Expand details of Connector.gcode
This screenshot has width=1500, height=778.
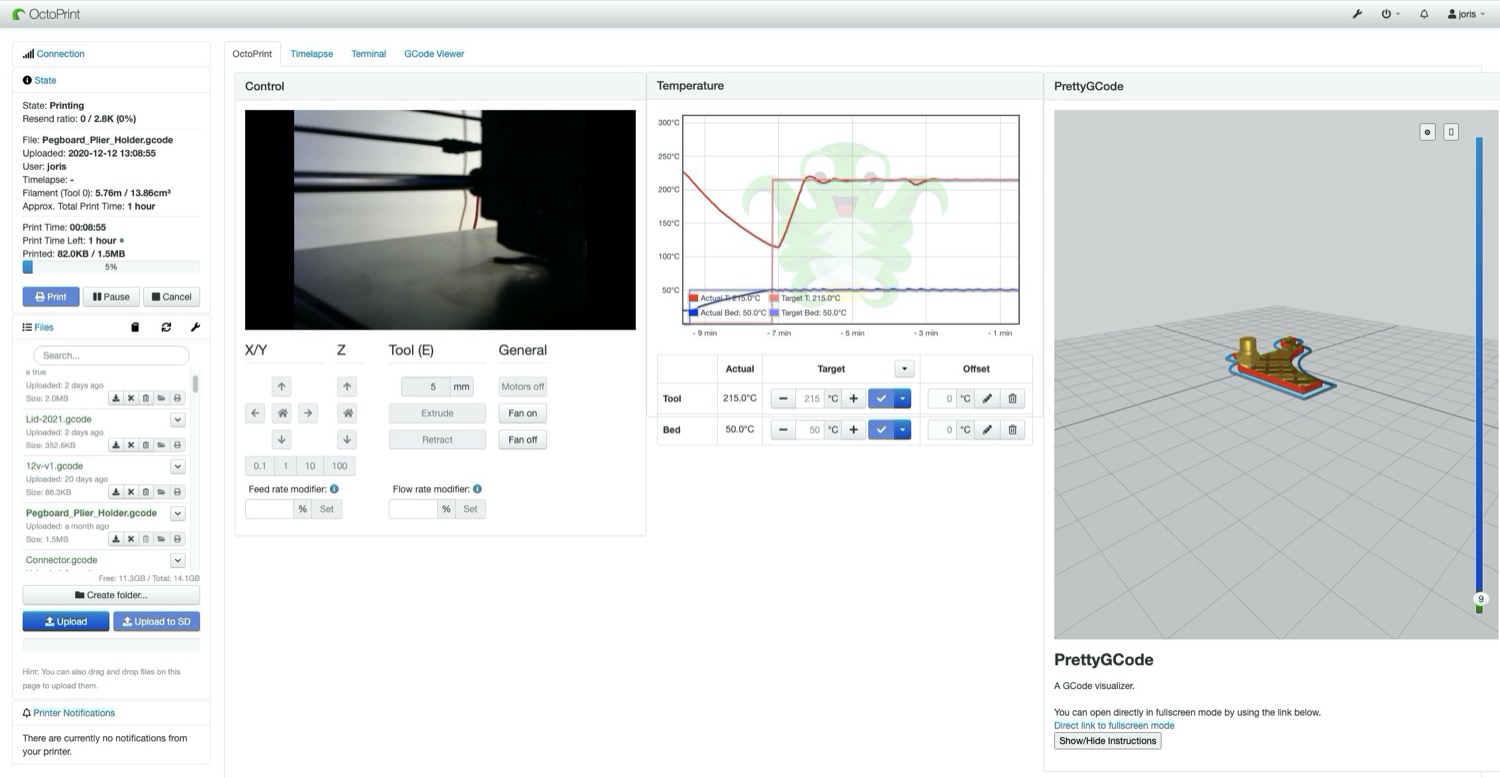pyautogui.click(x=178, y=561)
